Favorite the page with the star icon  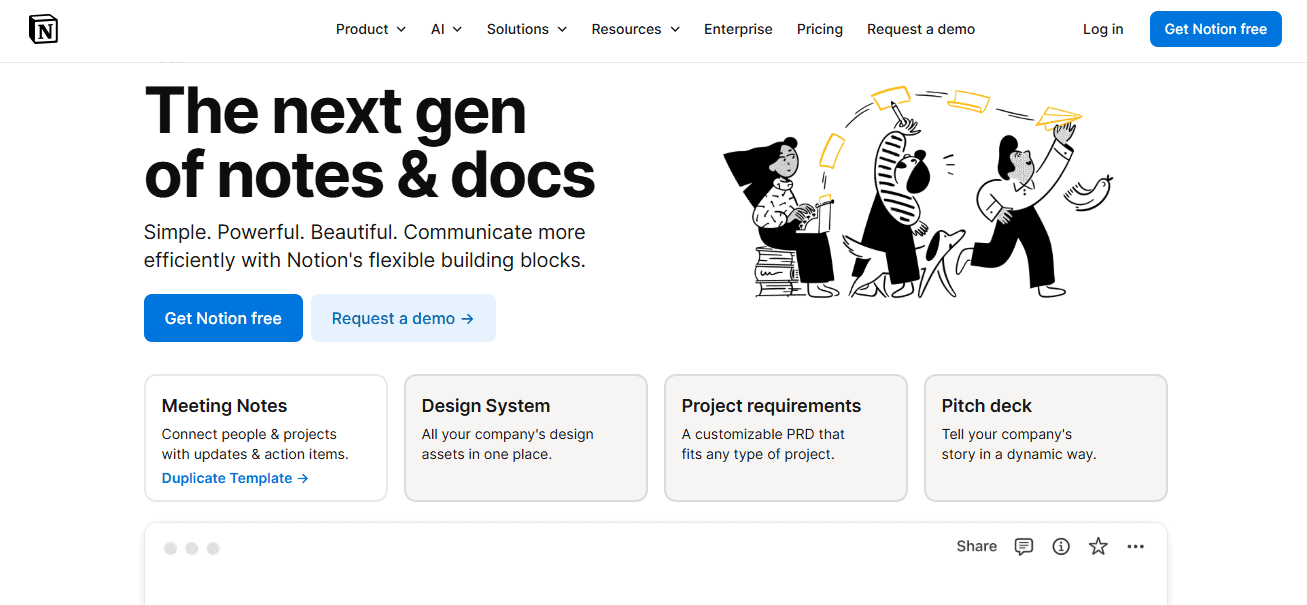pos(1098,546)
